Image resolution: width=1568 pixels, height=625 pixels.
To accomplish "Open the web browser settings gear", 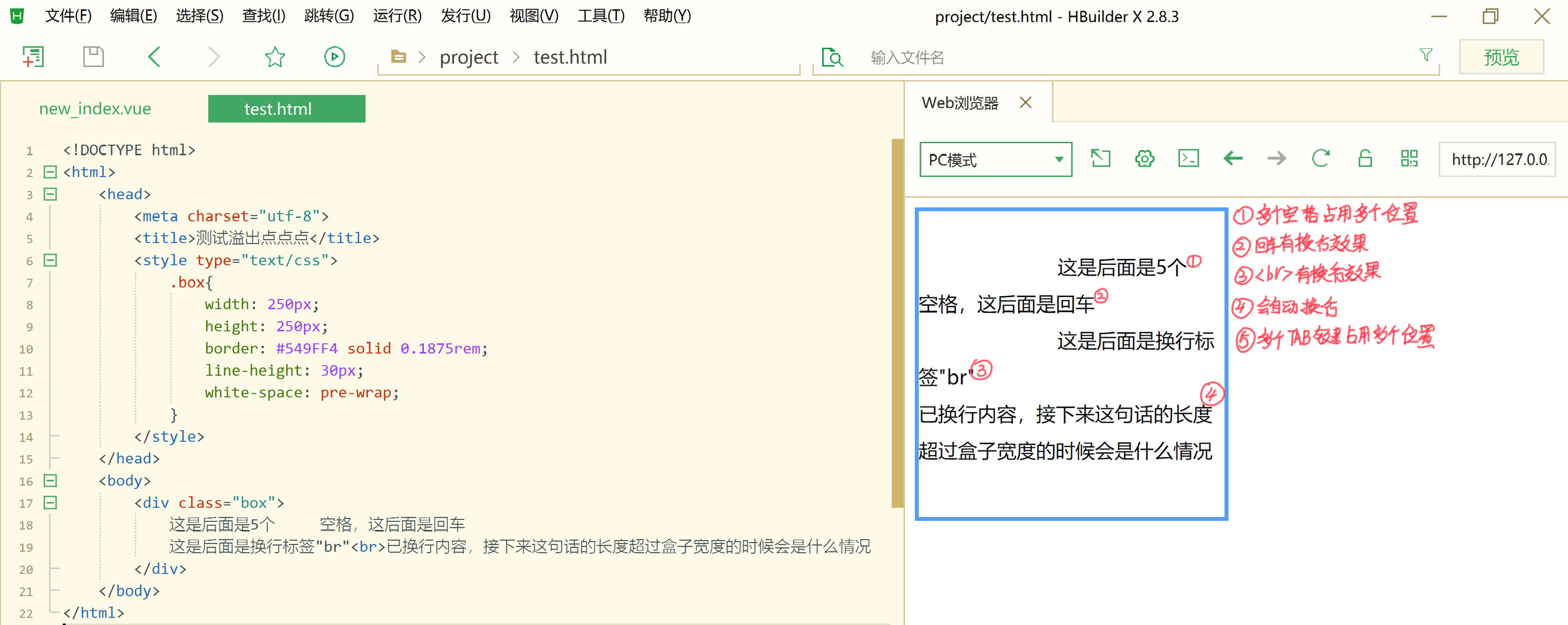I will click(x=1144, y=159).
